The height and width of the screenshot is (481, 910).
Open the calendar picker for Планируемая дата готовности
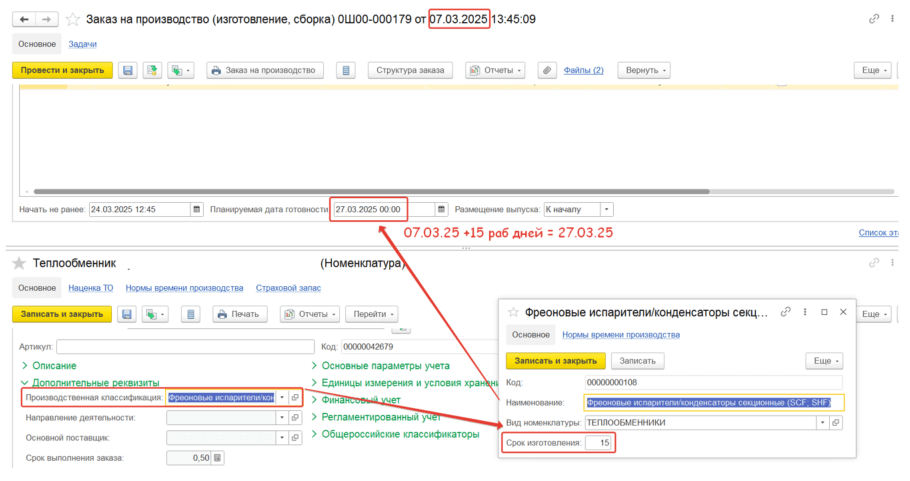[x=441, y=210]
